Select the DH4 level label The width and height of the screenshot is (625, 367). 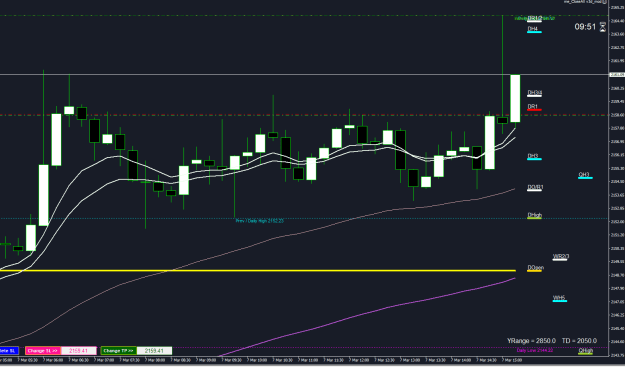pyautogui.click(x=534, y=29)
